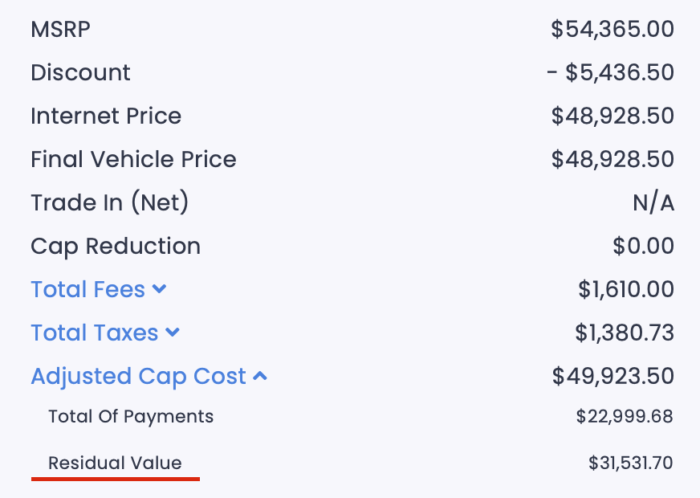This screenshot has height=498, width=700.
Task: Expand the chevron beside Total Fees
Action: [159, 290]
